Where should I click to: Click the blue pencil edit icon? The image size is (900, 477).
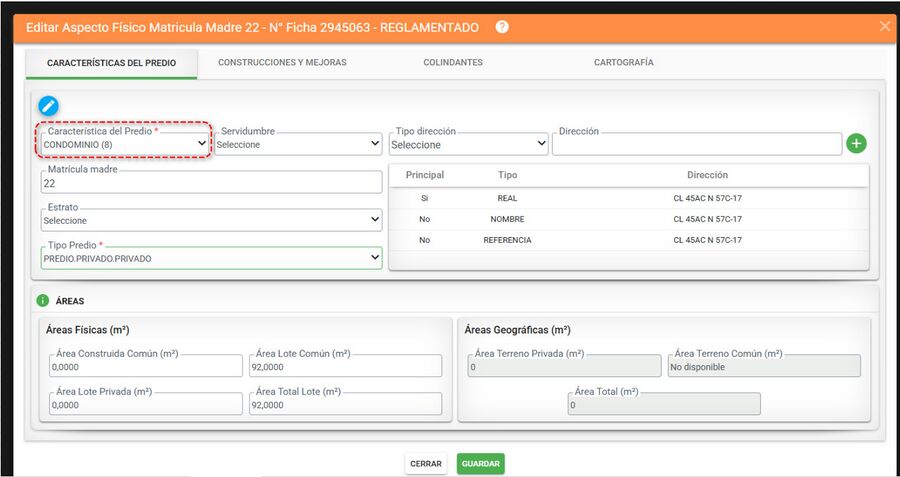(x=49, y=106)
